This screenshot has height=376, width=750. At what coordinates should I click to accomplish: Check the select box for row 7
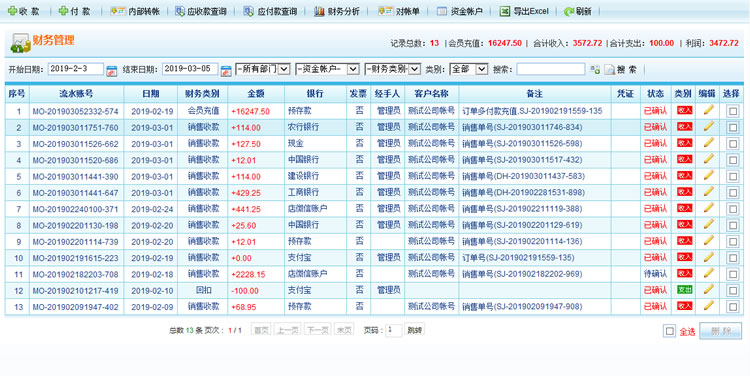[x=732, y=209]
